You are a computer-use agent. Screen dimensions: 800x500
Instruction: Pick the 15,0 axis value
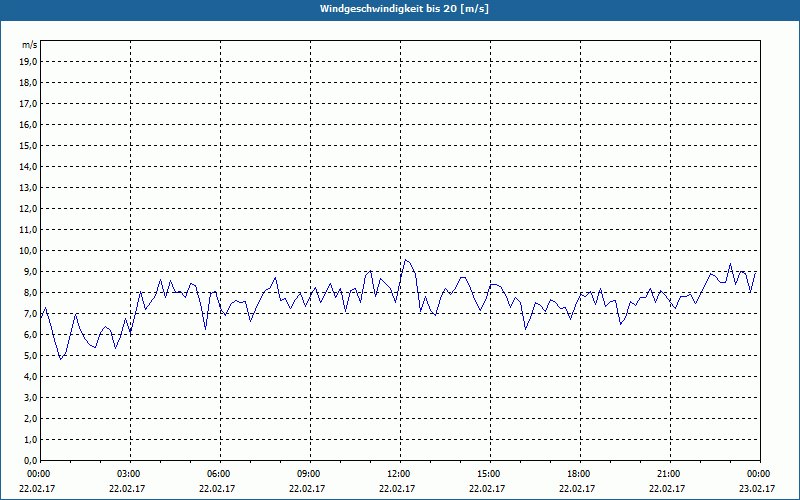click(x=29, y=145)
